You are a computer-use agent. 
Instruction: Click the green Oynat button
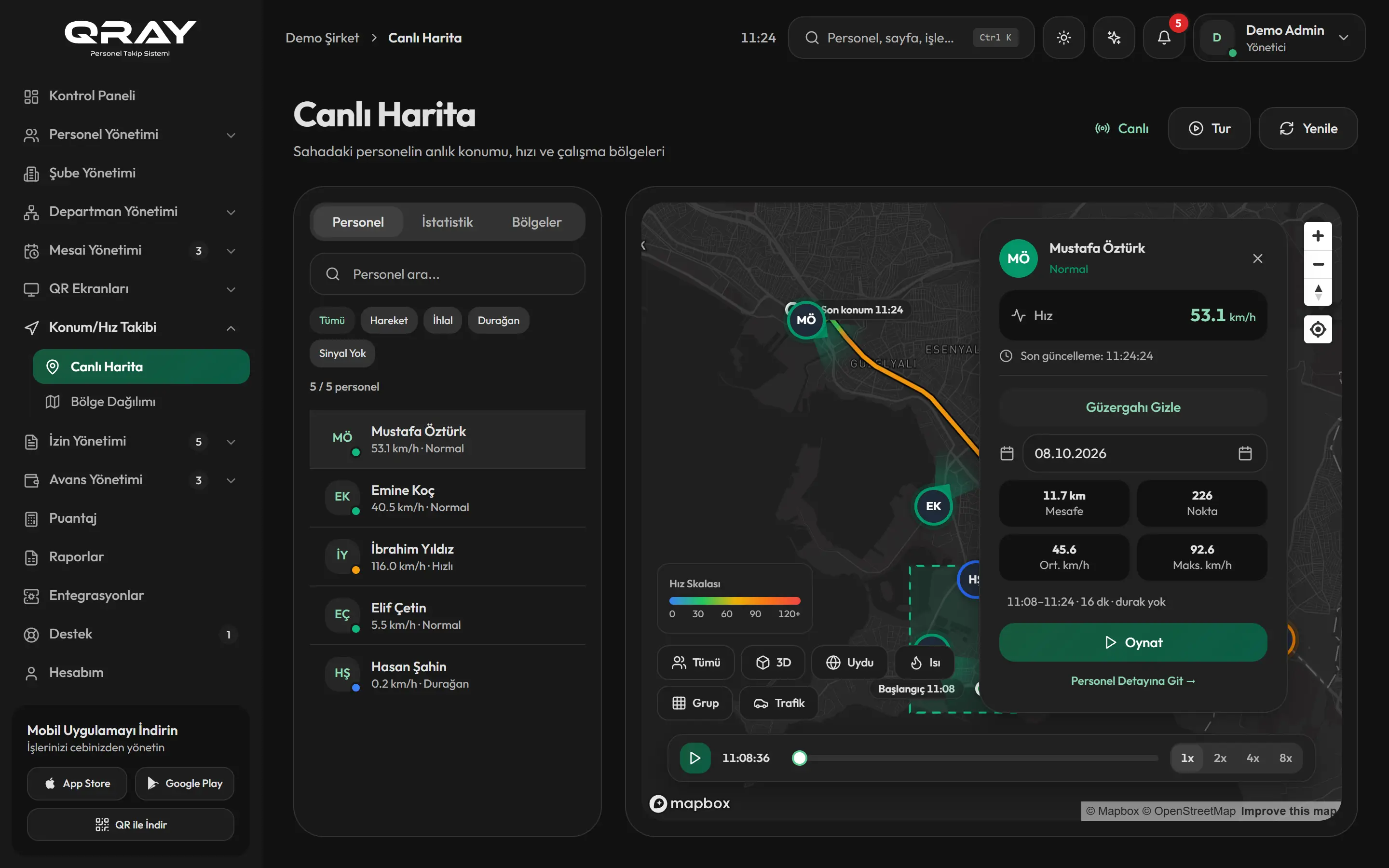(x=1132, y=642)
